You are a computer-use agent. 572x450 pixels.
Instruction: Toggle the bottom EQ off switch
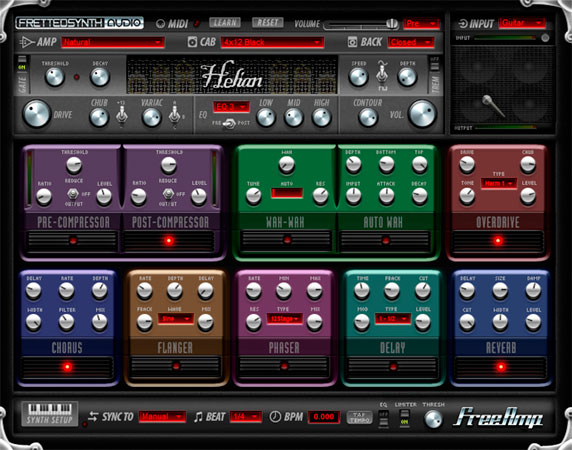click(383, 418)
